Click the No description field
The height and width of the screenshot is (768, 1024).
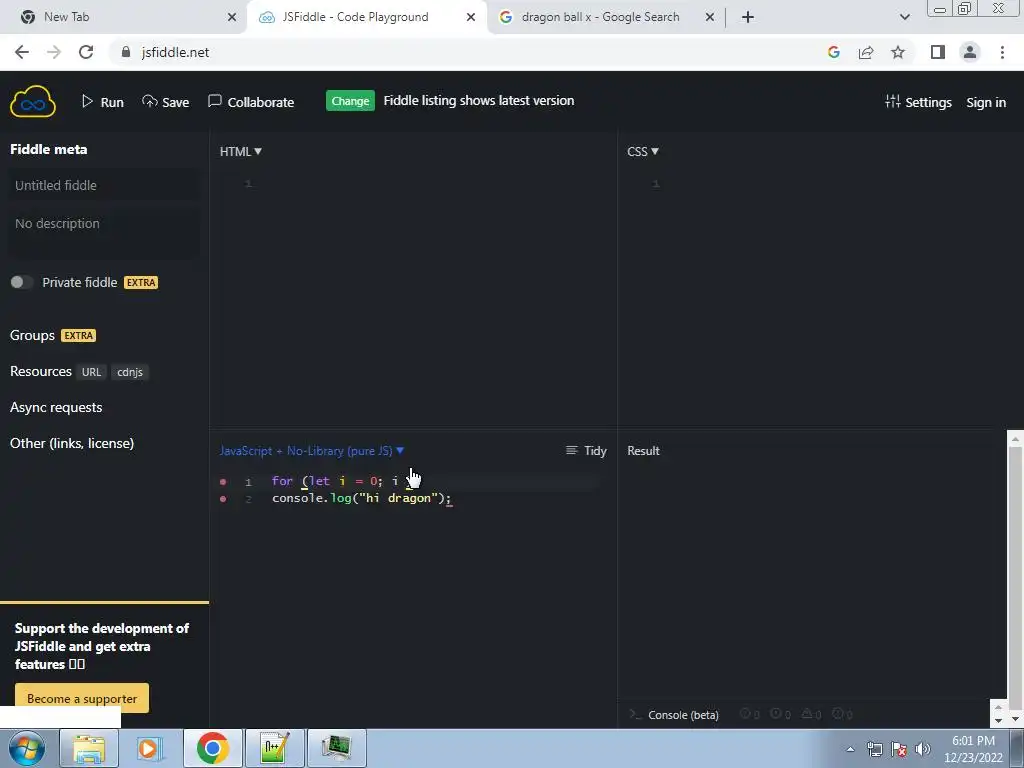click(104, 231)
